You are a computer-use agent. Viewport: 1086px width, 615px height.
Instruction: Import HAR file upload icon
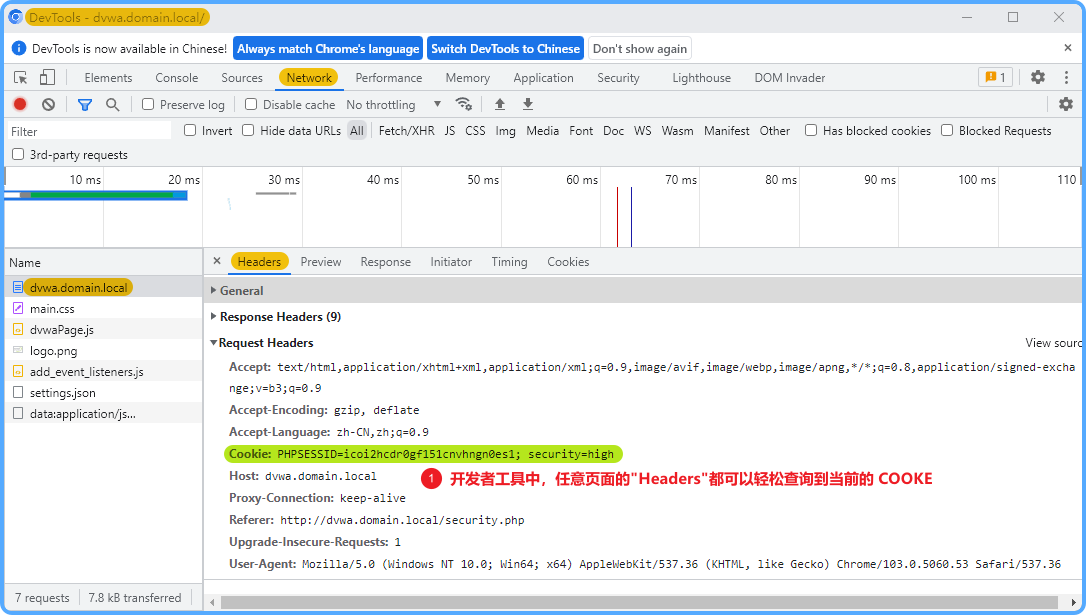pos(499,105)
